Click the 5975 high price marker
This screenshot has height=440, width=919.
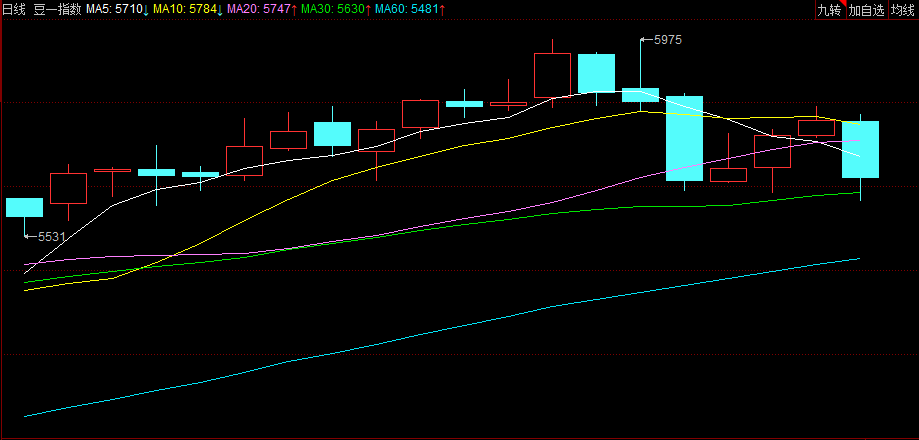point(668,40)
